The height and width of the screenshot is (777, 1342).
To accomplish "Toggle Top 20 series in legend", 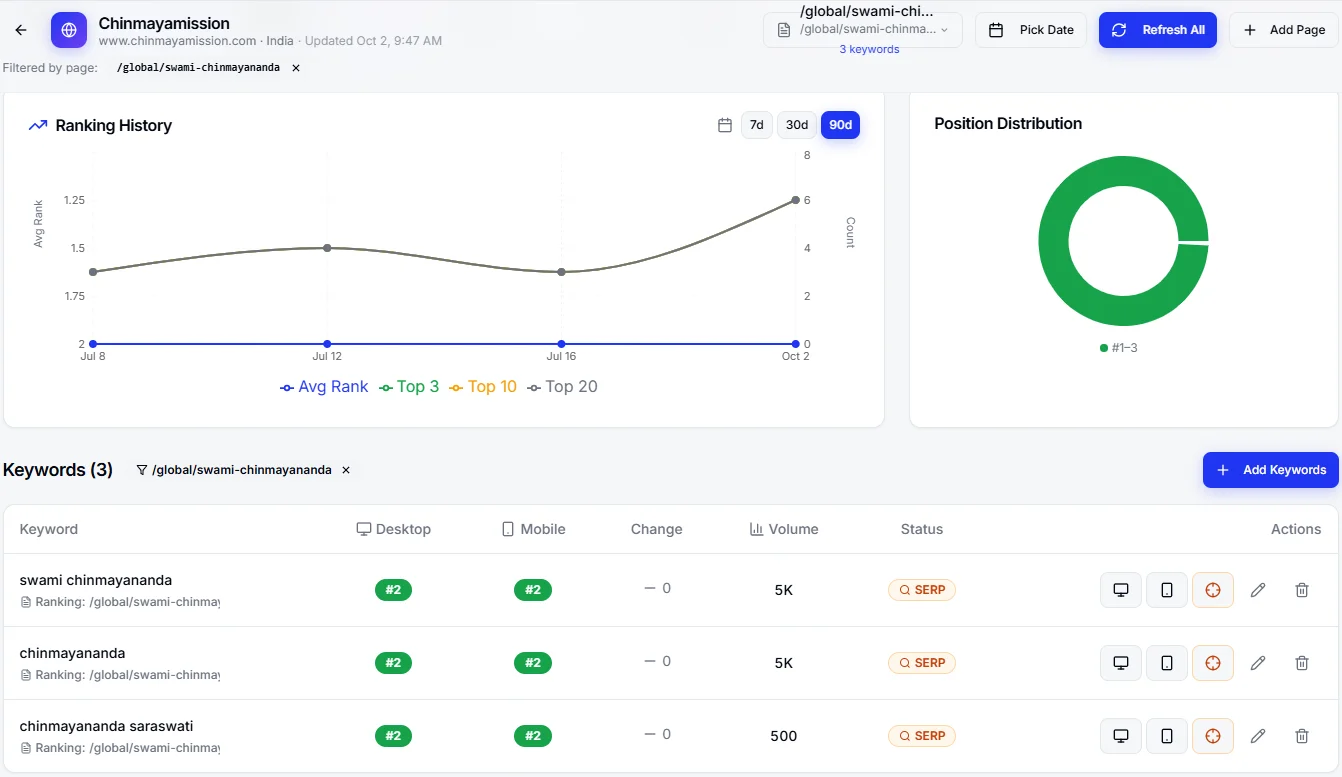I will point(563,387).
